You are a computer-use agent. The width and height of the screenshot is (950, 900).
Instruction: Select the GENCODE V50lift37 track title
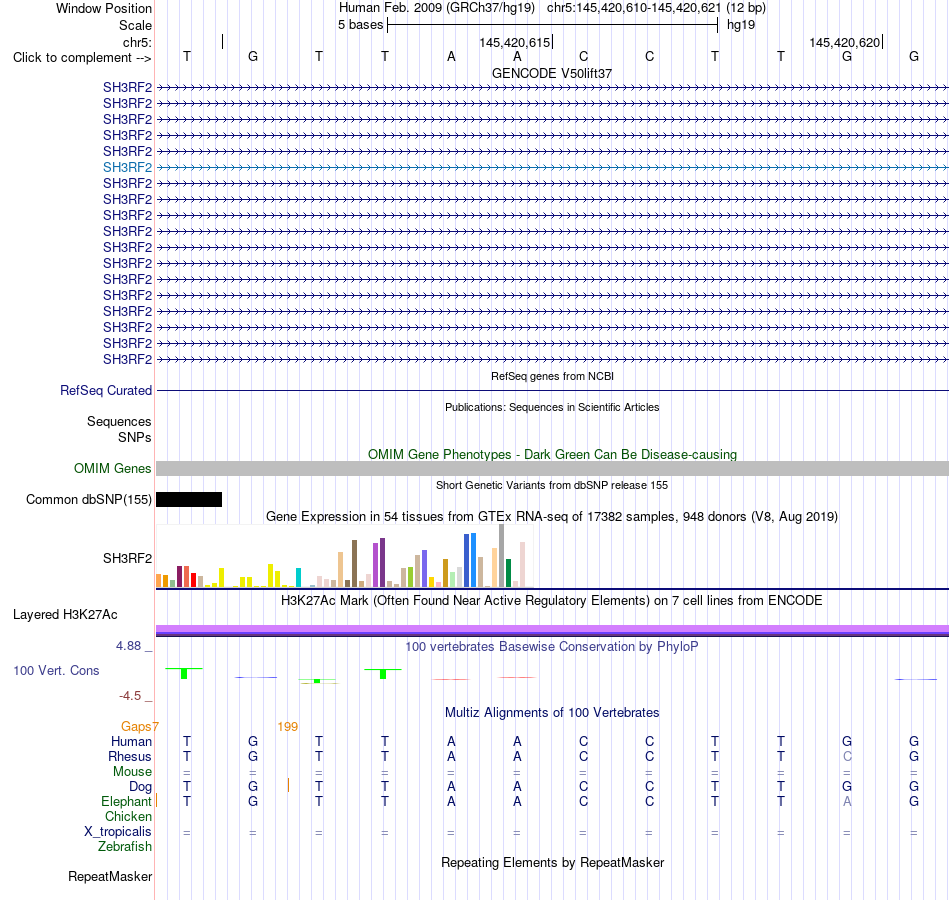tap(551, 73)
